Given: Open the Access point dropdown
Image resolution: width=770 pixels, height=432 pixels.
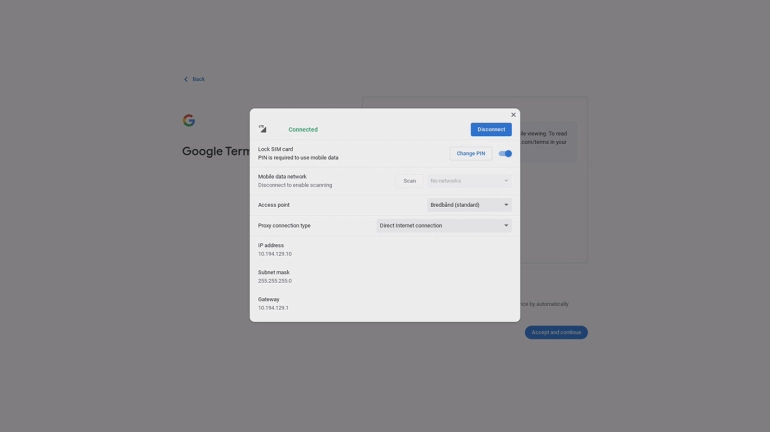Looking at the screenshot, I should pos(469,205).
